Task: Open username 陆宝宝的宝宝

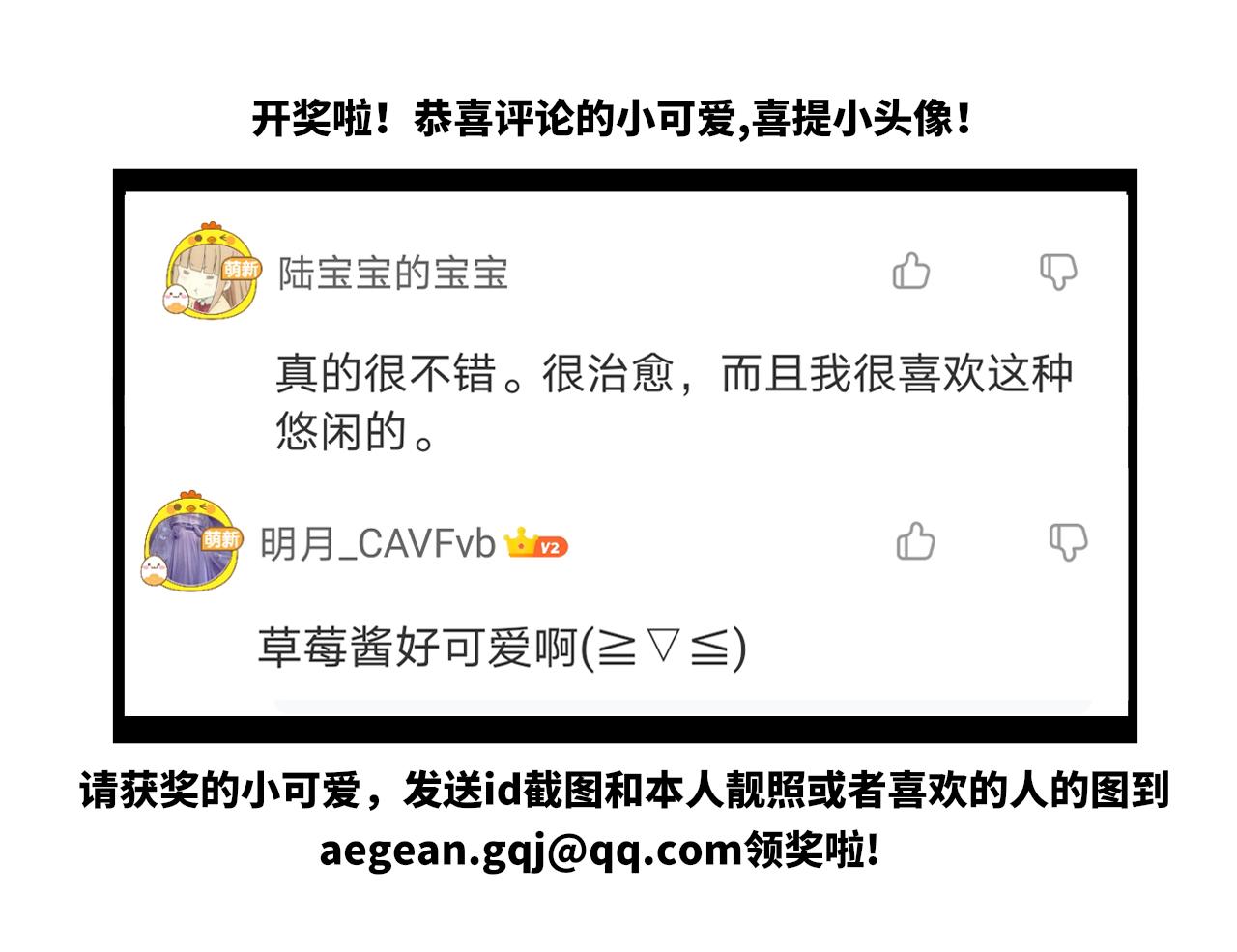Action: click(393, 274)
